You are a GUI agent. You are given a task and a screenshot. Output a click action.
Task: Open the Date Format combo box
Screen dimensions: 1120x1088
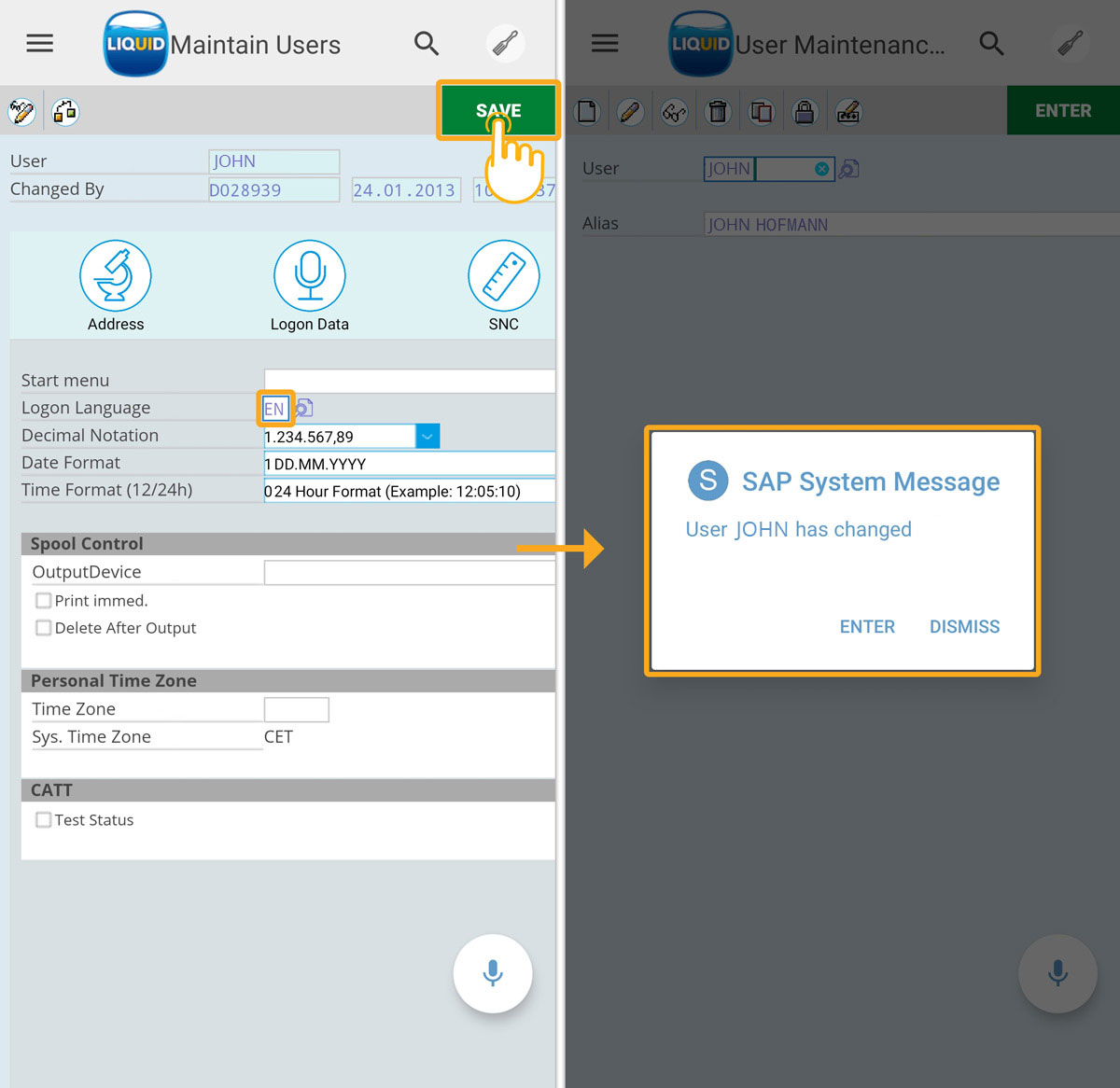click(409, 464)
